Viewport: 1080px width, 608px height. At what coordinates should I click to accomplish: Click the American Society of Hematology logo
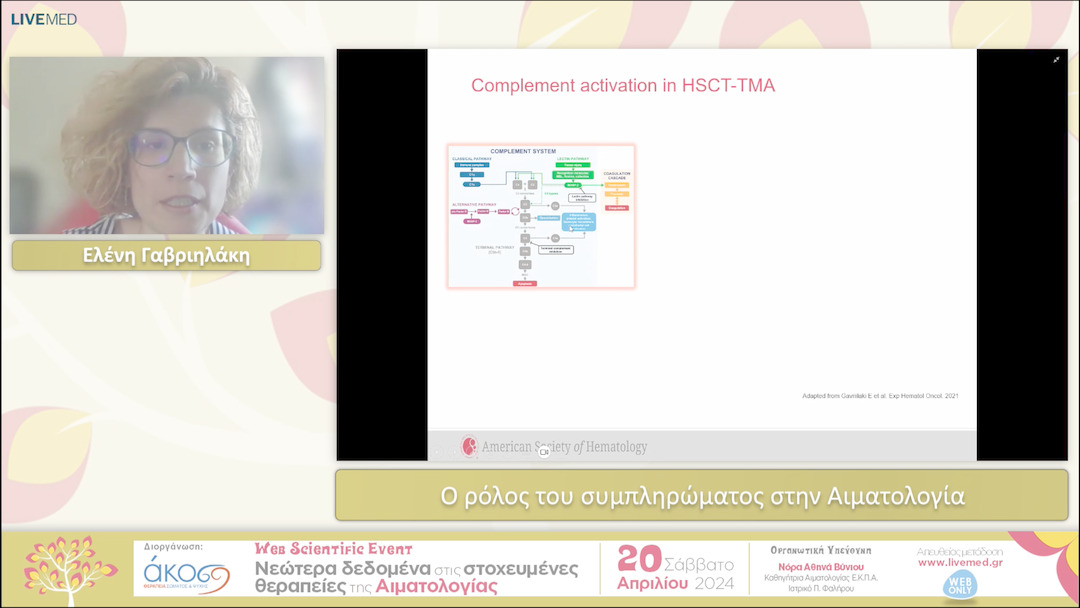pos(554,447)
